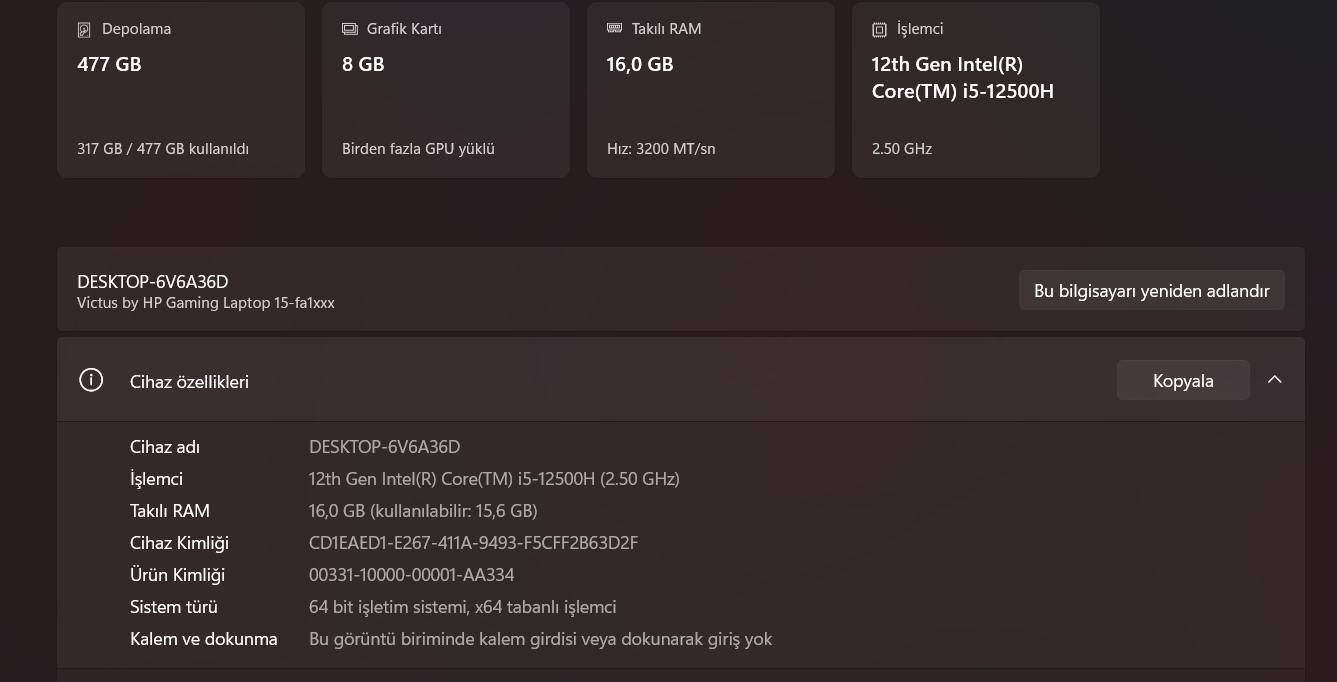This screenshot has width=1337, height=682.
Task: Select the i5-12500H processor tile
Action: point(976,90)
